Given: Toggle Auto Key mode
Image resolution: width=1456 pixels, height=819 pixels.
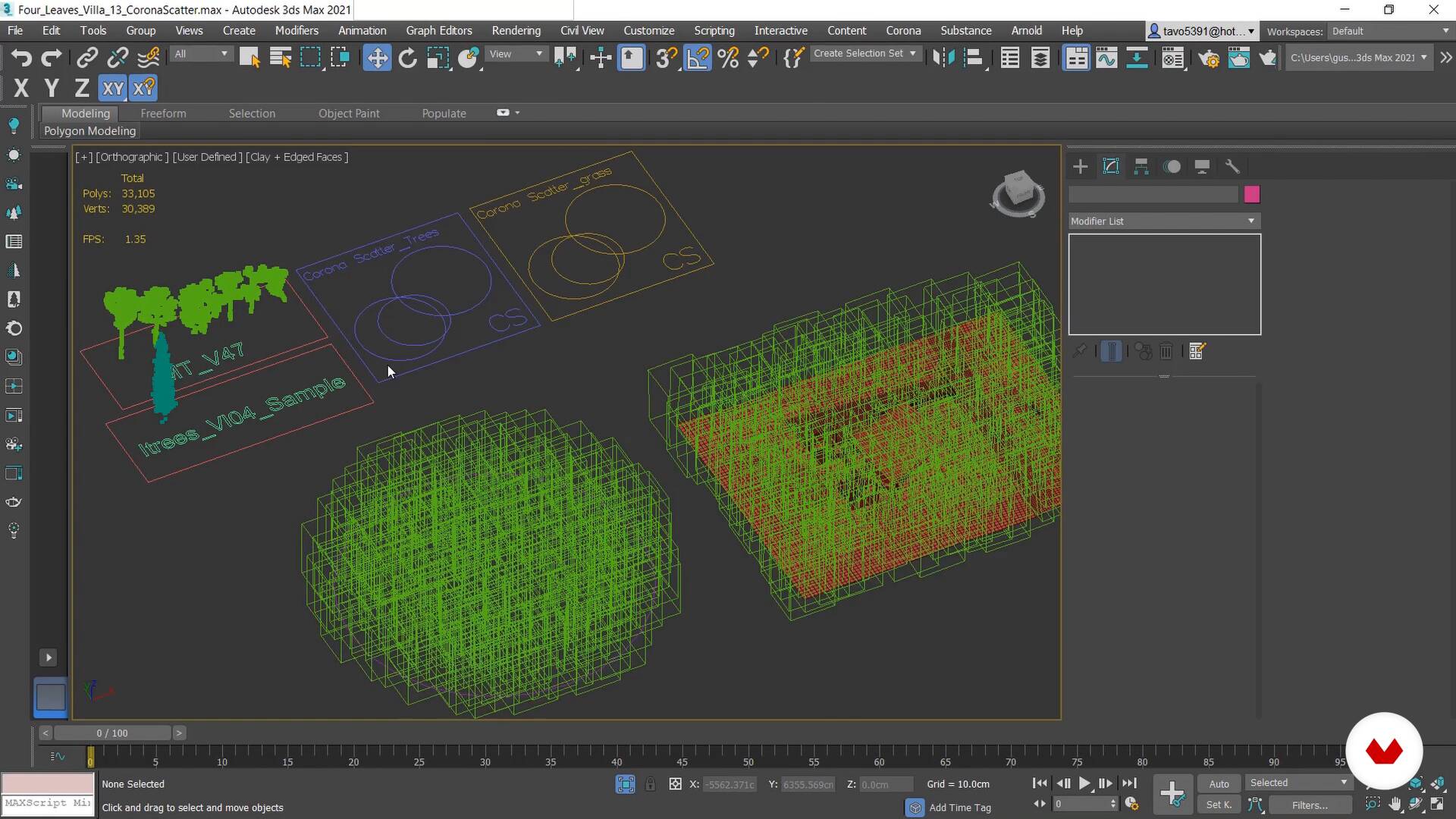Looking at the screenshot, I should pyautogui.click(x=1219, y=784).
